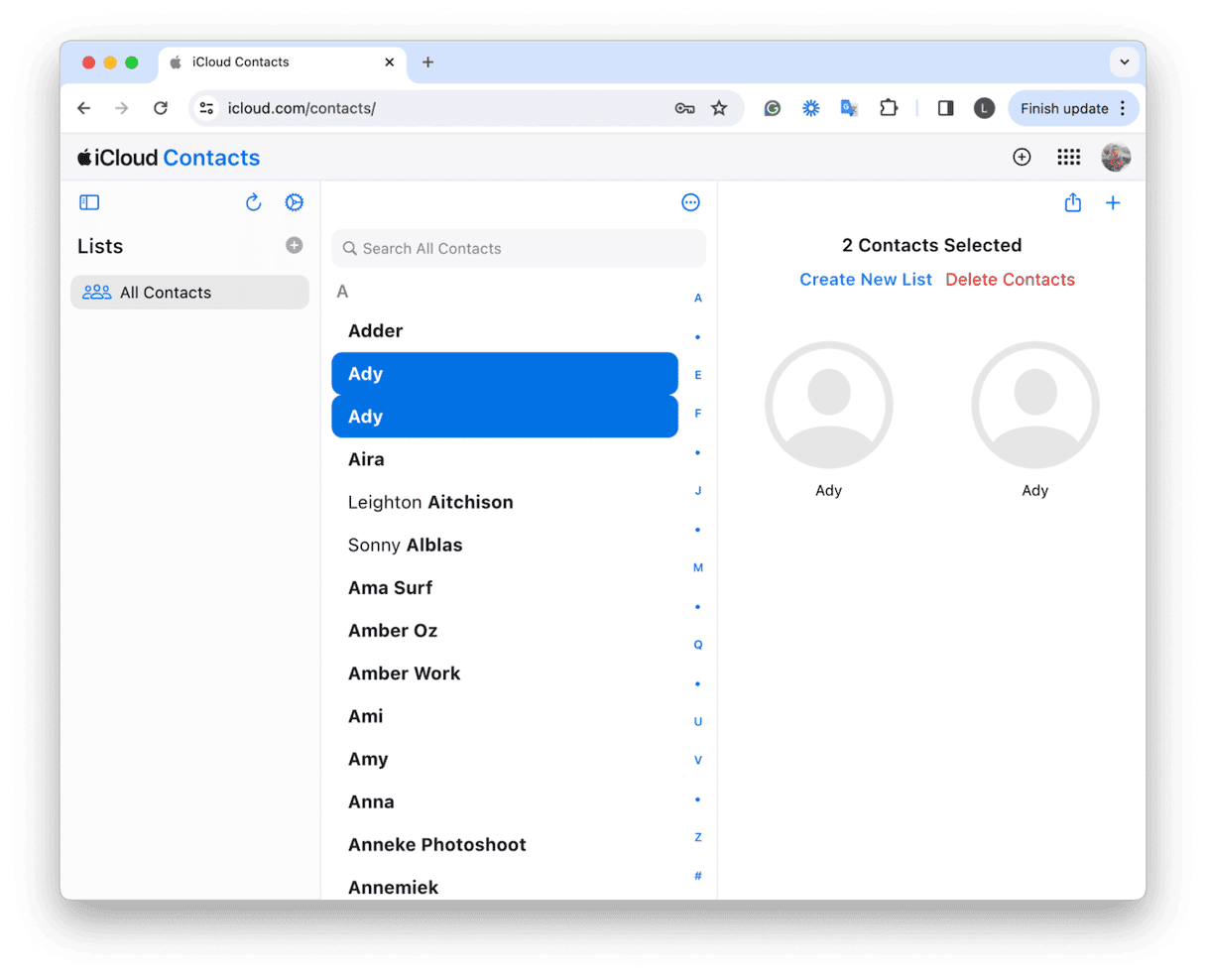
Task: Create a new contact with the plus icon
Action: (1113, 201)
